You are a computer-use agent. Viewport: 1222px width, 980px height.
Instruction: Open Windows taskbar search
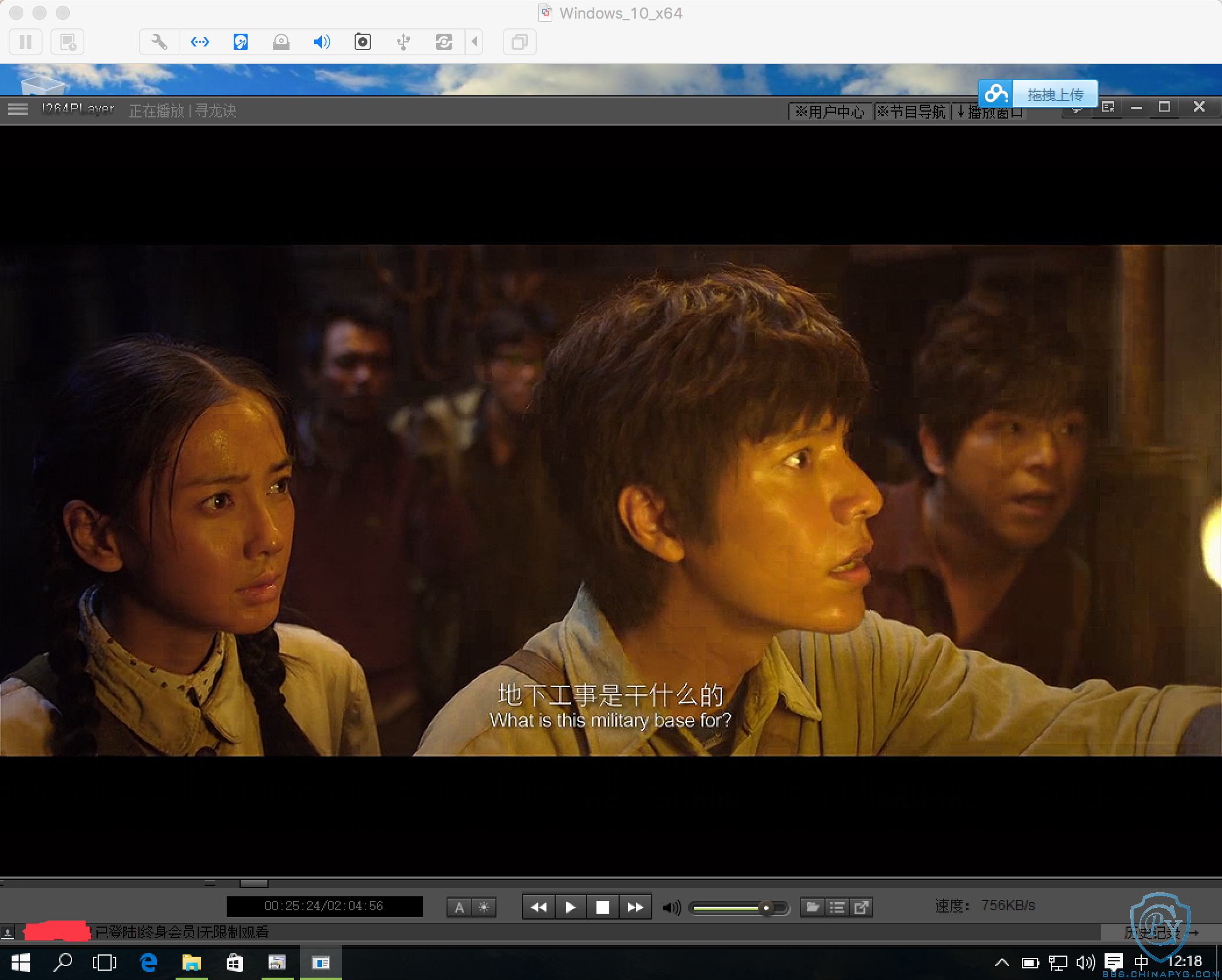coord(63,963)
